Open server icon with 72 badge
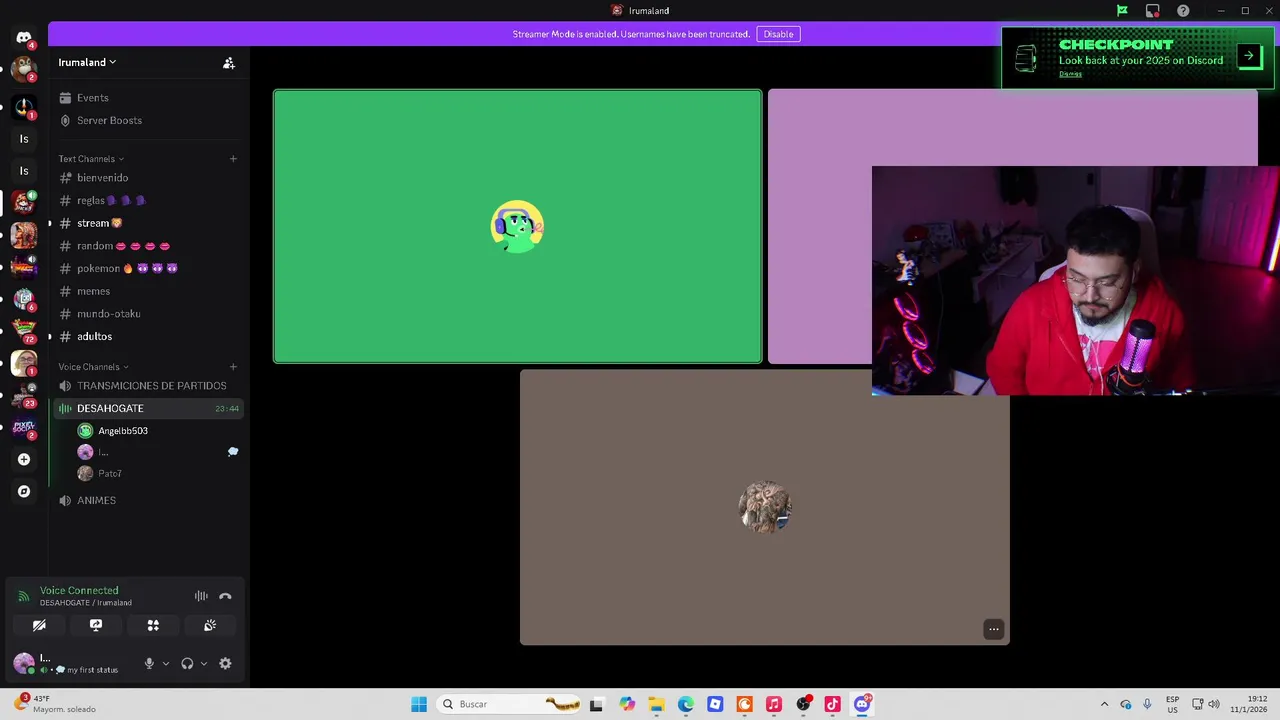Image resolution: width=1280 pixels, height=720 pixels. tap(24, 331)
